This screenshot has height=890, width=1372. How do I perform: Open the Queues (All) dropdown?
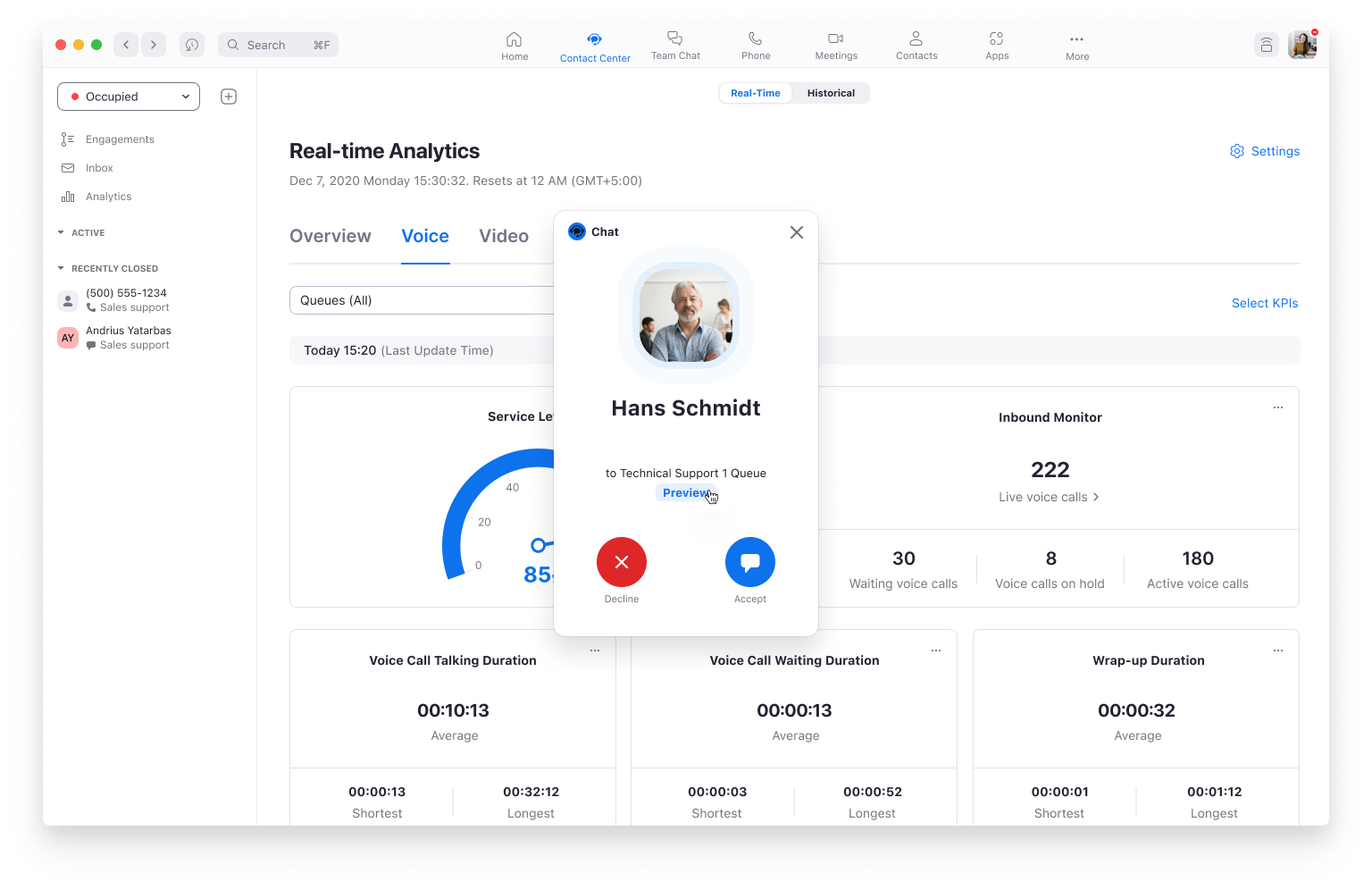pyautogui.click(x=420, y=300)
